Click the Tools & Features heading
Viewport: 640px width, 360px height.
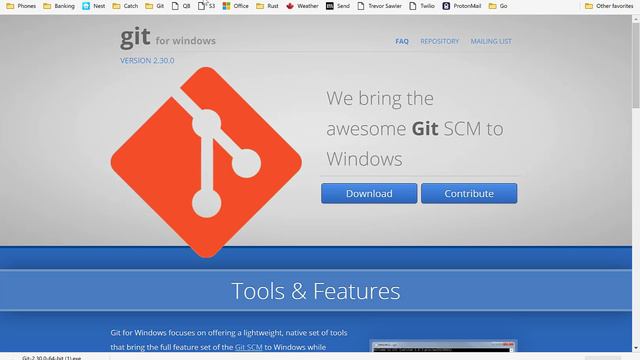coord(316,291)
